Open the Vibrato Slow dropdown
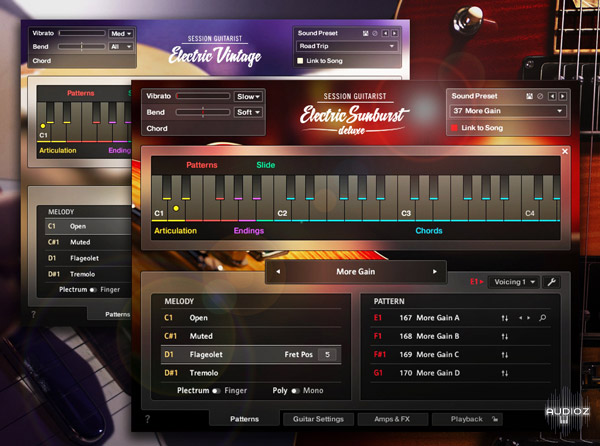600x446 pixels. tap(247, 96)
